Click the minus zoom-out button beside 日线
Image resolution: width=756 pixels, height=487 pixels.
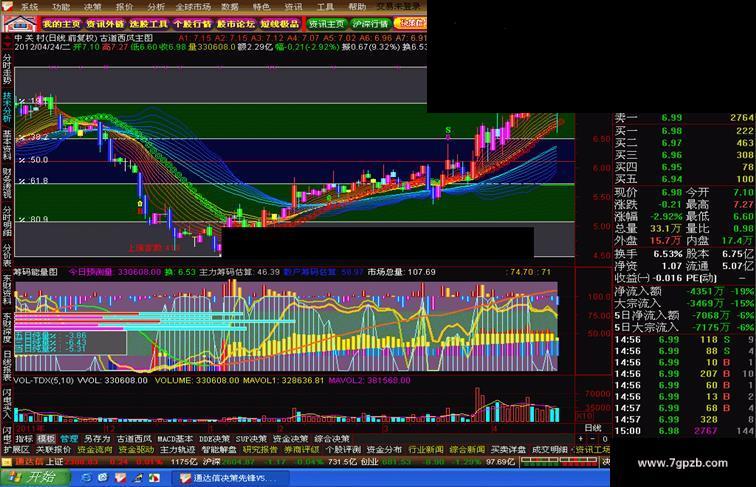coord(593,439)
